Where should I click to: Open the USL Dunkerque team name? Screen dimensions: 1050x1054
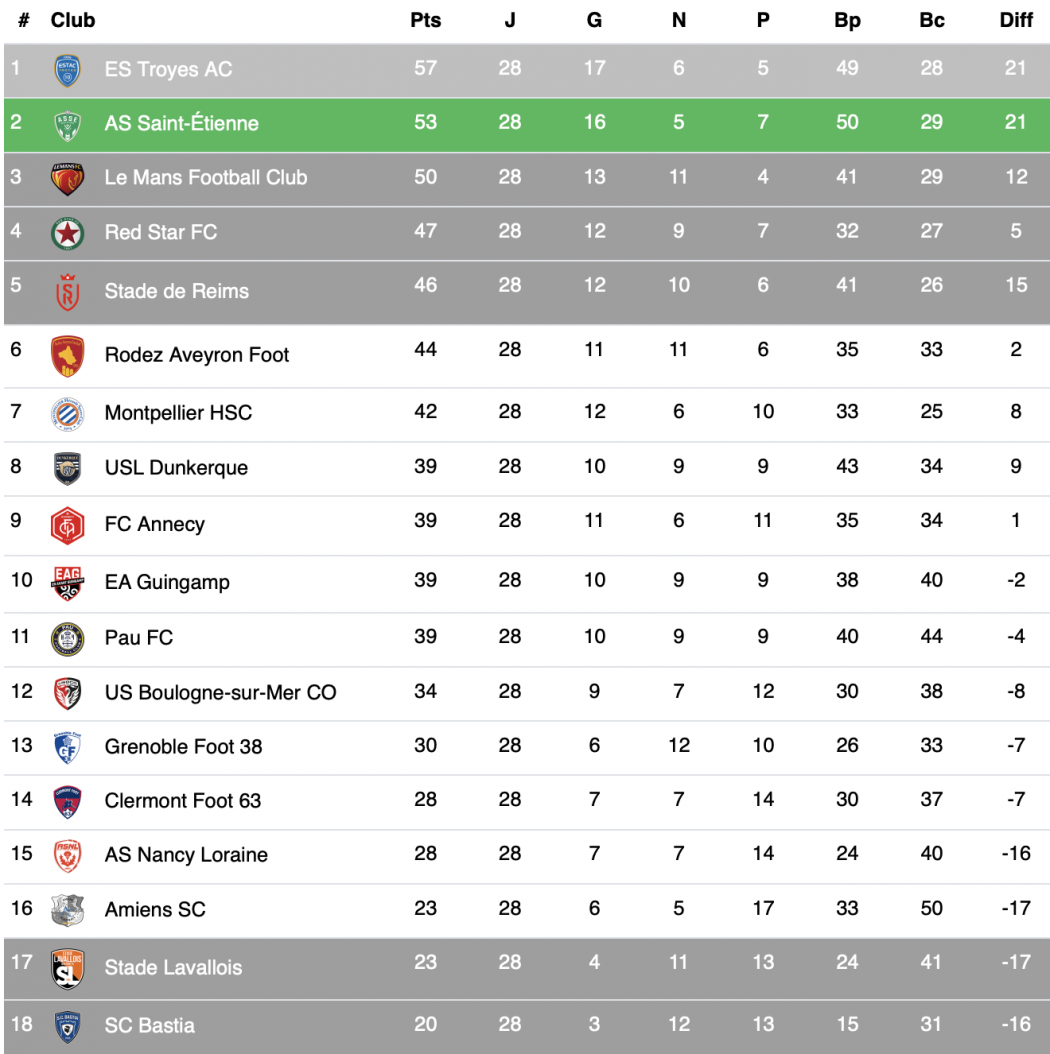pyautogui.click(x=176, y=468)
